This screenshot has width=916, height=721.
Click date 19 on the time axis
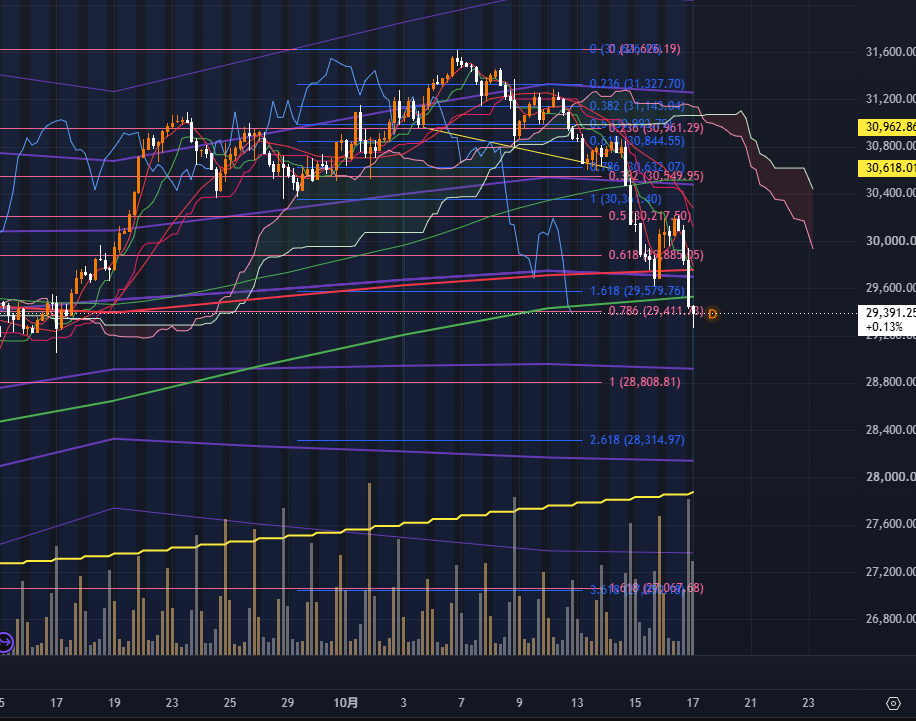[114, 703]
